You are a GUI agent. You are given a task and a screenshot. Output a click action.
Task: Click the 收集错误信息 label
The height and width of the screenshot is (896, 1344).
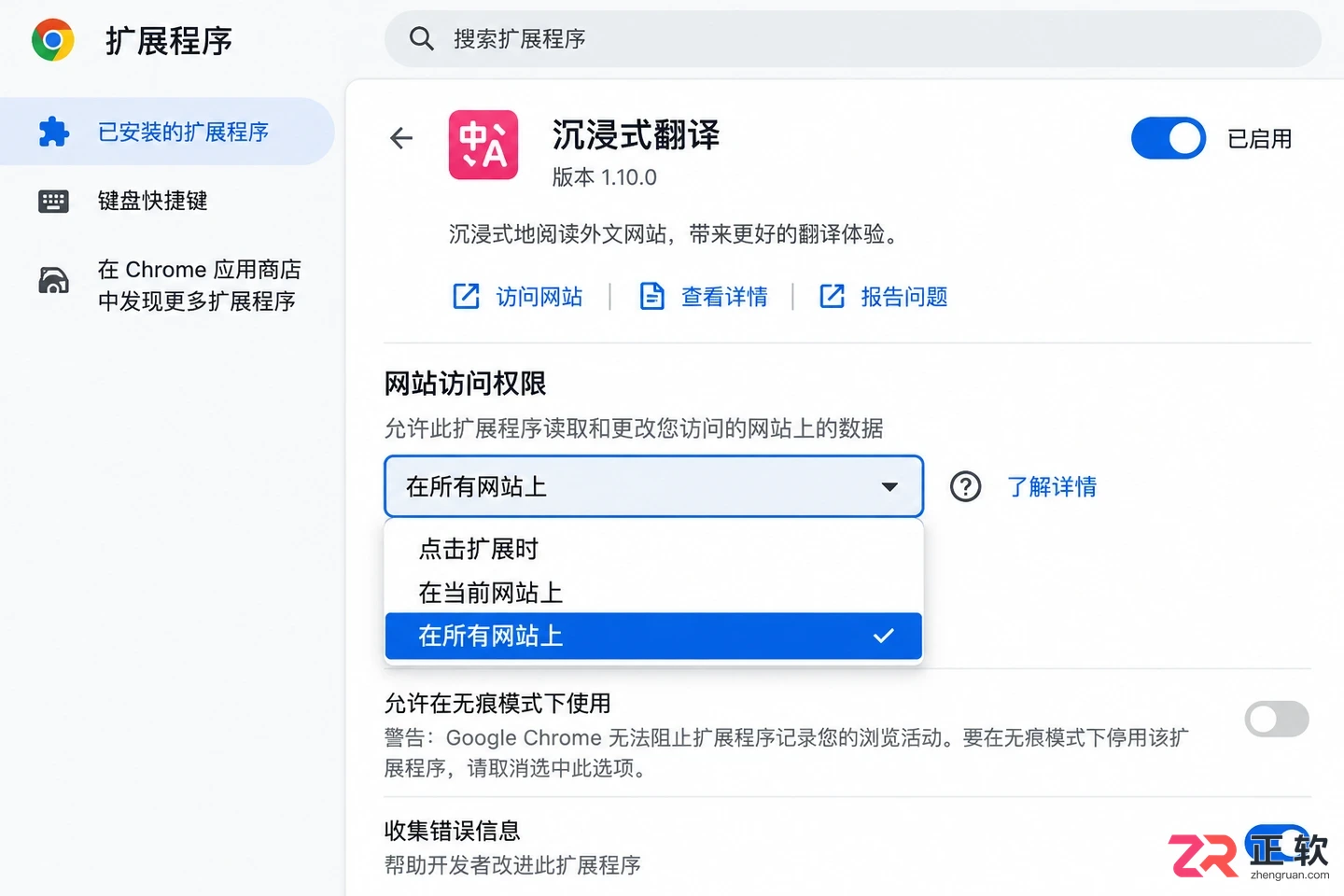tap(453, 831)
